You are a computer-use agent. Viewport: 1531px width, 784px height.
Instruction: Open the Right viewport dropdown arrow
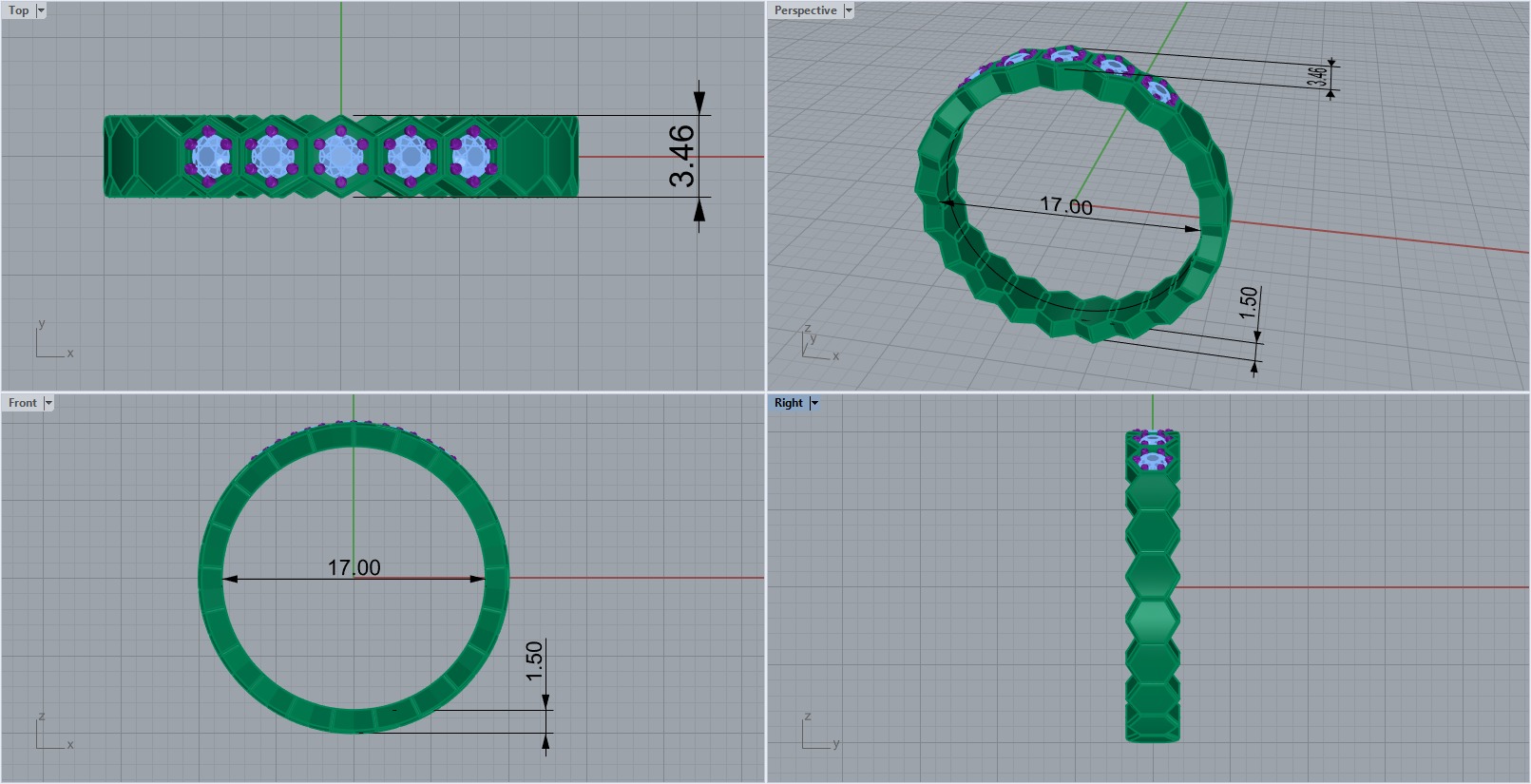(814, 403)
